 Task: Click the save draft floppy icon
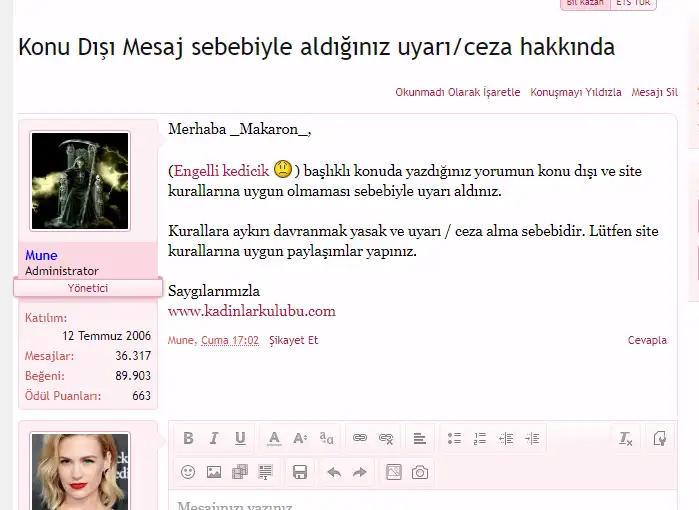point(299,472)
